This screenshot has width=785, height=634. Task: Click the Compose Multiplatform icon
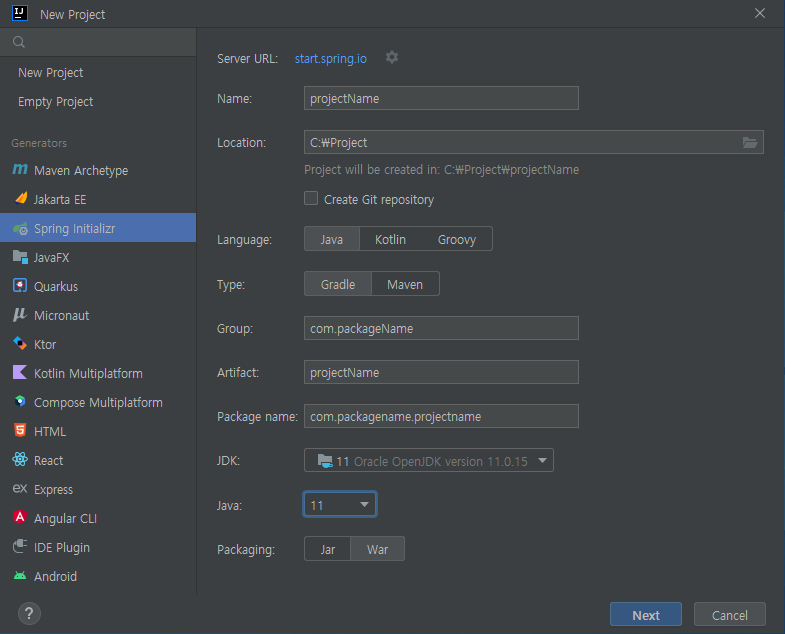(20, 402)
